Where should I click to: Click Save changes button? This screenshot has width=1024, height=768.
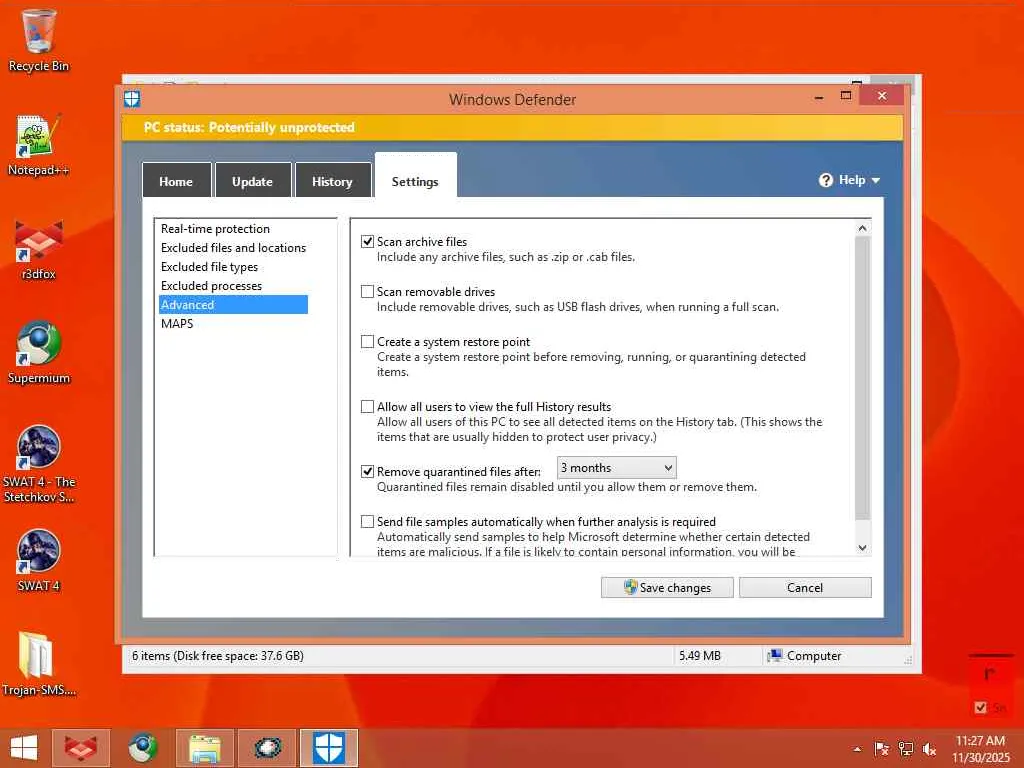(x=667, y=588)
